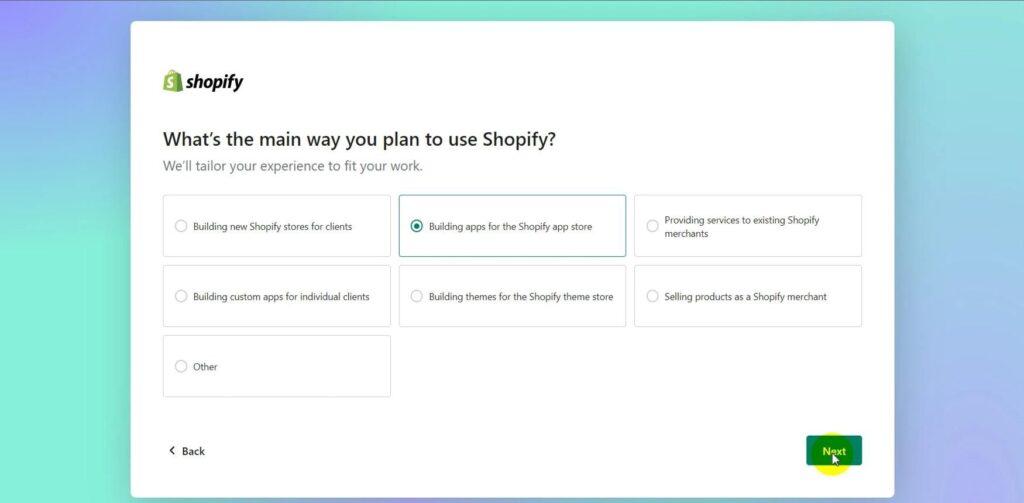Viewport: 1024px width, 503px height.
Task: Click 'Building apps for the Shopify app store' label
Action: [x=511, y=227]
